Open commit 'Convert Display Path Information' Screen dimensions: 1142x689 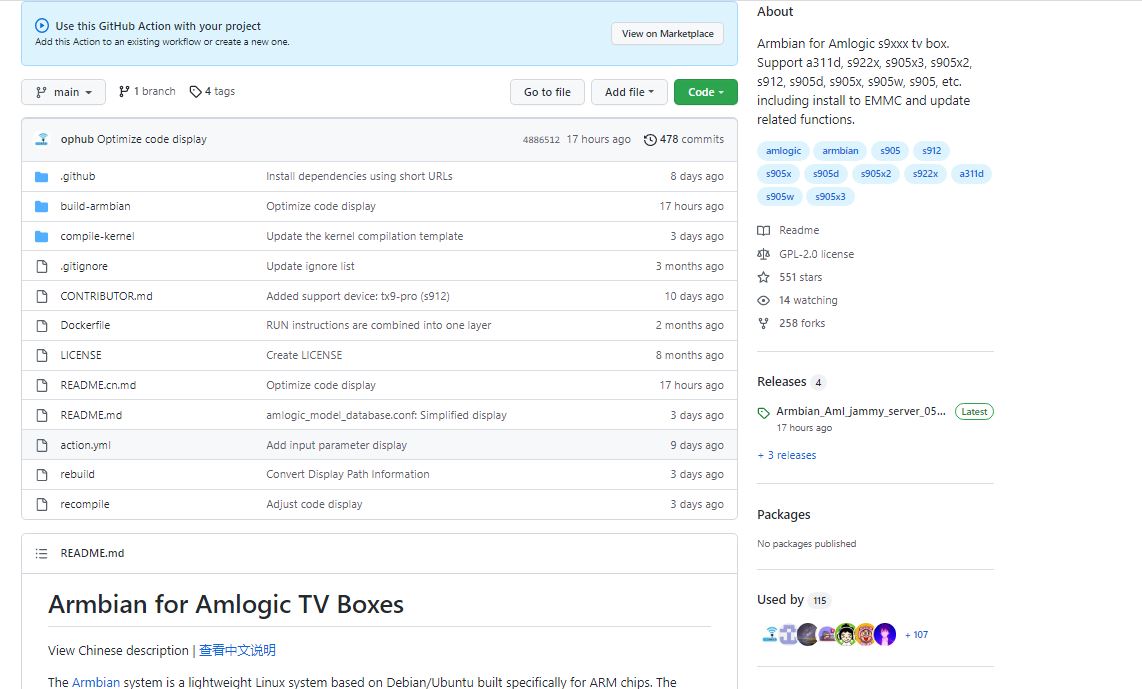pos(347,474)
